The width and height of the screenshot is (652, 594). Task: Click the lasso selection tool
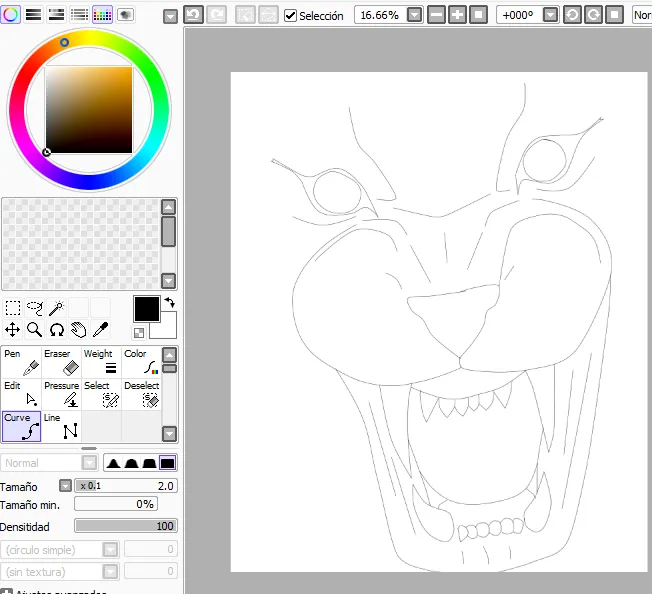pos(34,308)
